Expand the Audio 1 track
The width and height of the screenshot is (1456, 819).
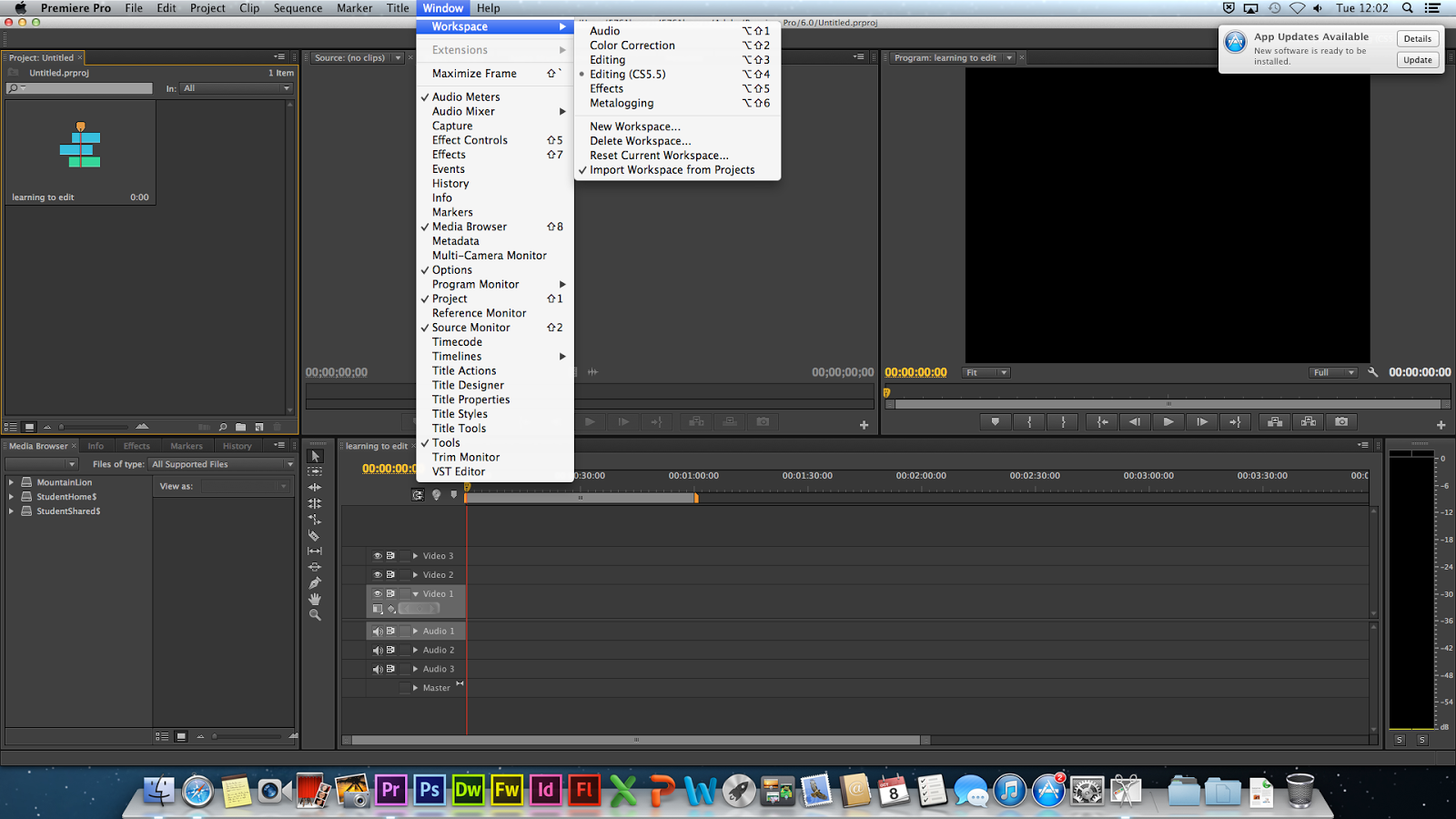point(415,632)
